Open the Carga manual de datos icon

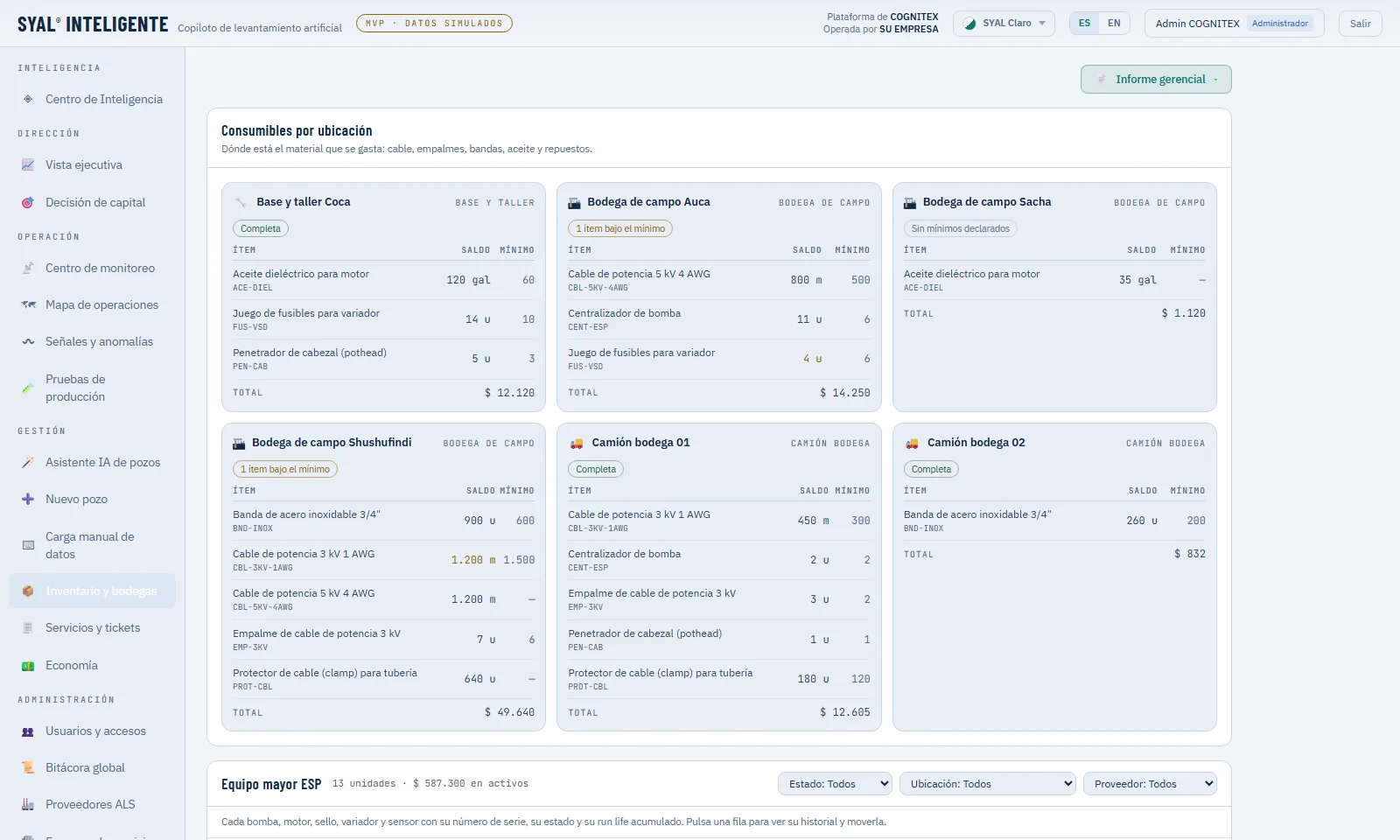[28, 545]
